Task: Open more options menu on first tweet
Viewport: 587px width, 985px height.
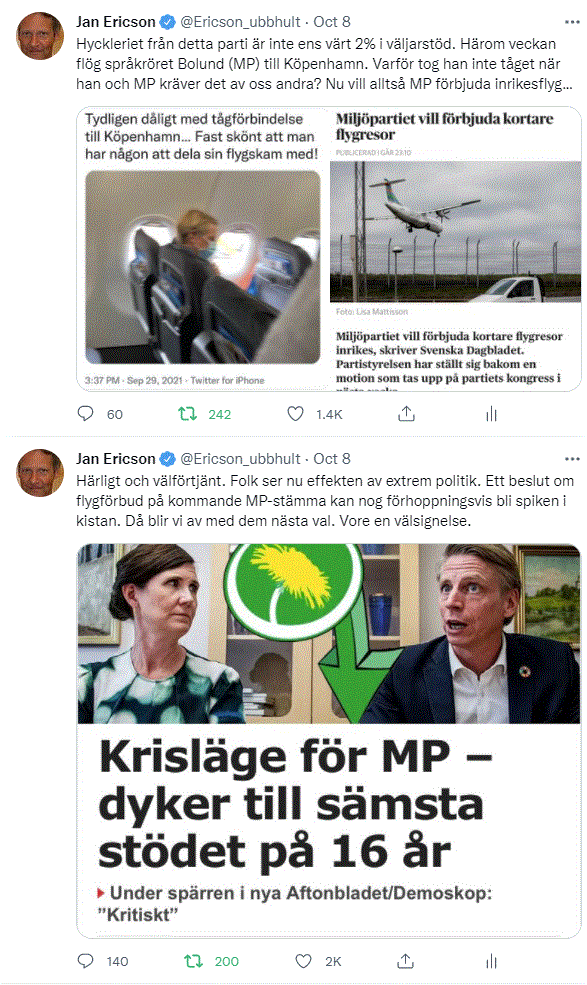Action: tap(572, 22)
